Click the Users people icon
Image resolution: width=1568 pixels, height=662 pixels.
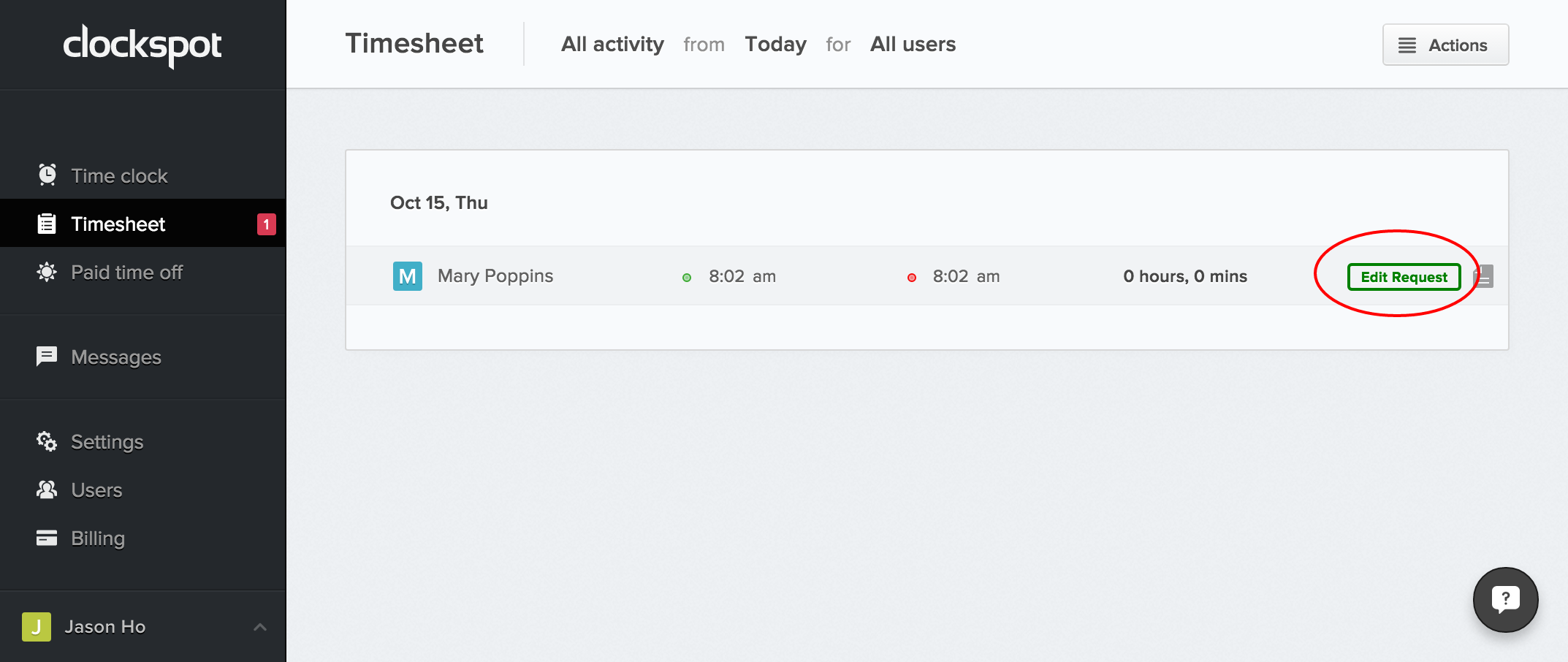click(x=47, y=490)
